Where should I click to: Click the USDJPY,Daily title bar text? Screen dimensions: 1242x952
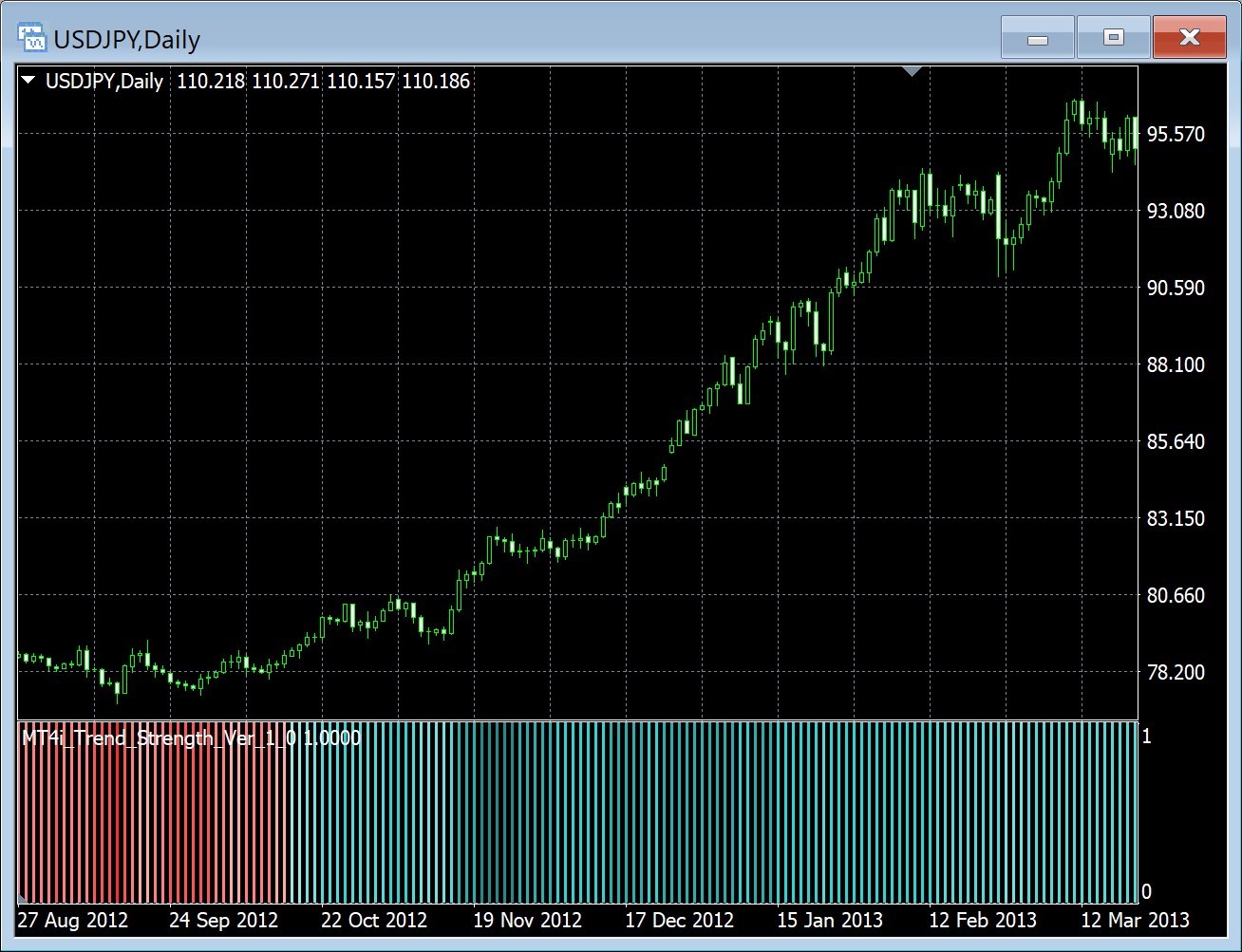click(x=127, y=40)
